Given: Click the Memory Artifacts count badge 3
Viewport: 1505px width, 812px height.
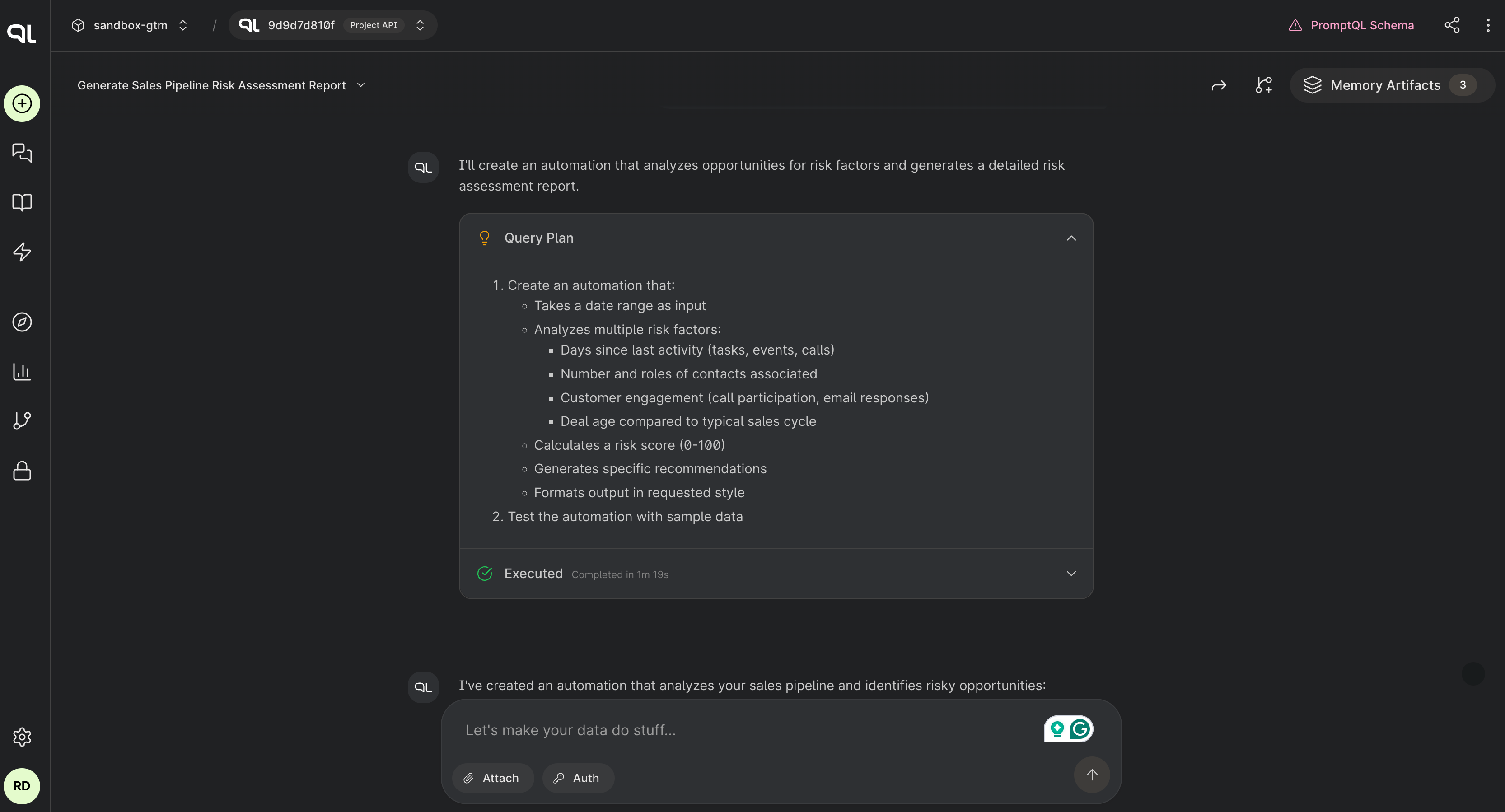Looking at the screenshot, I should pyautogui.click(x=1463, y=85).
